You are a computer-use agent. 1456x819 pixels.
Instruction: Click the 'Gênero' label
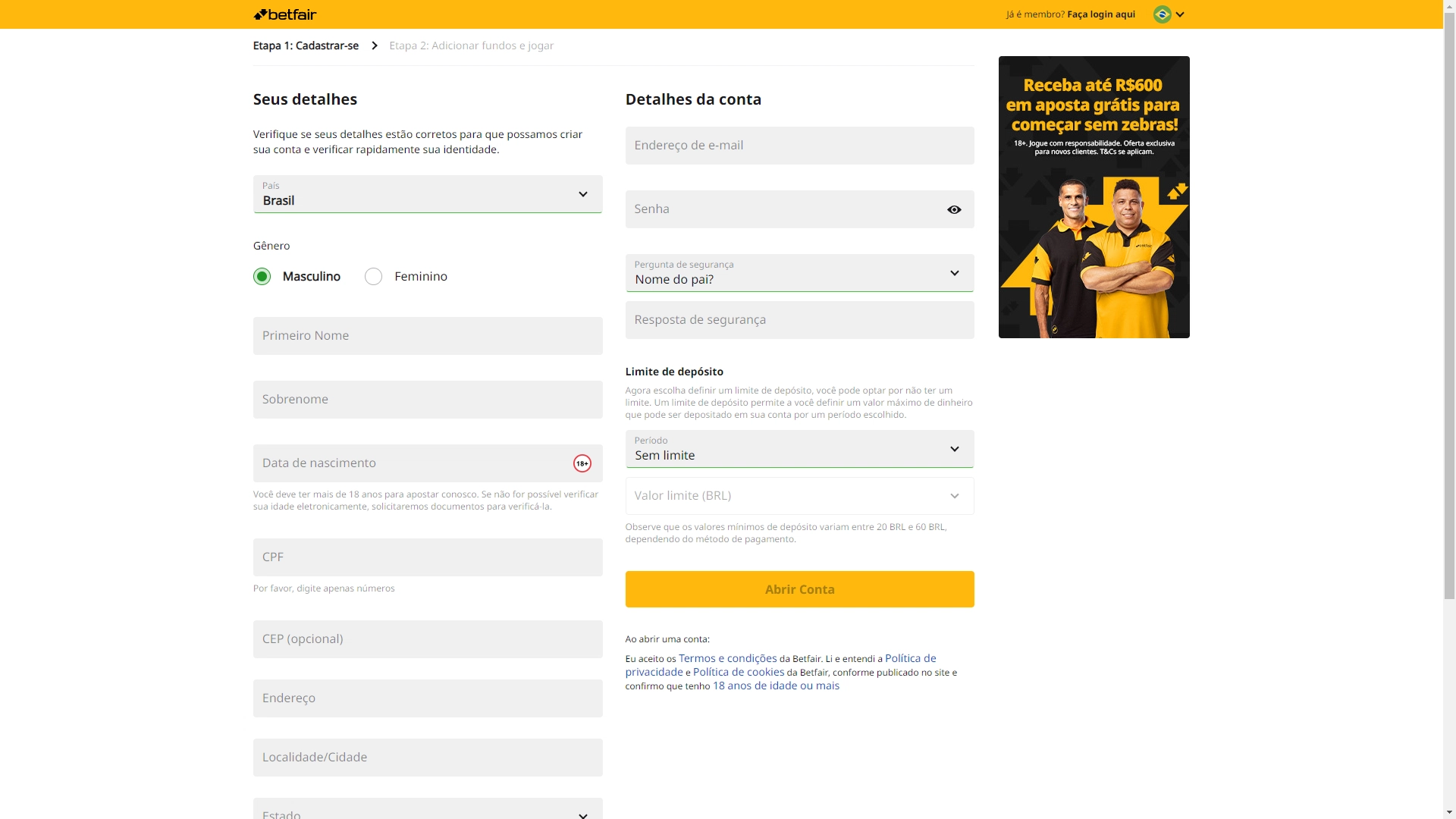coord(271,246)
